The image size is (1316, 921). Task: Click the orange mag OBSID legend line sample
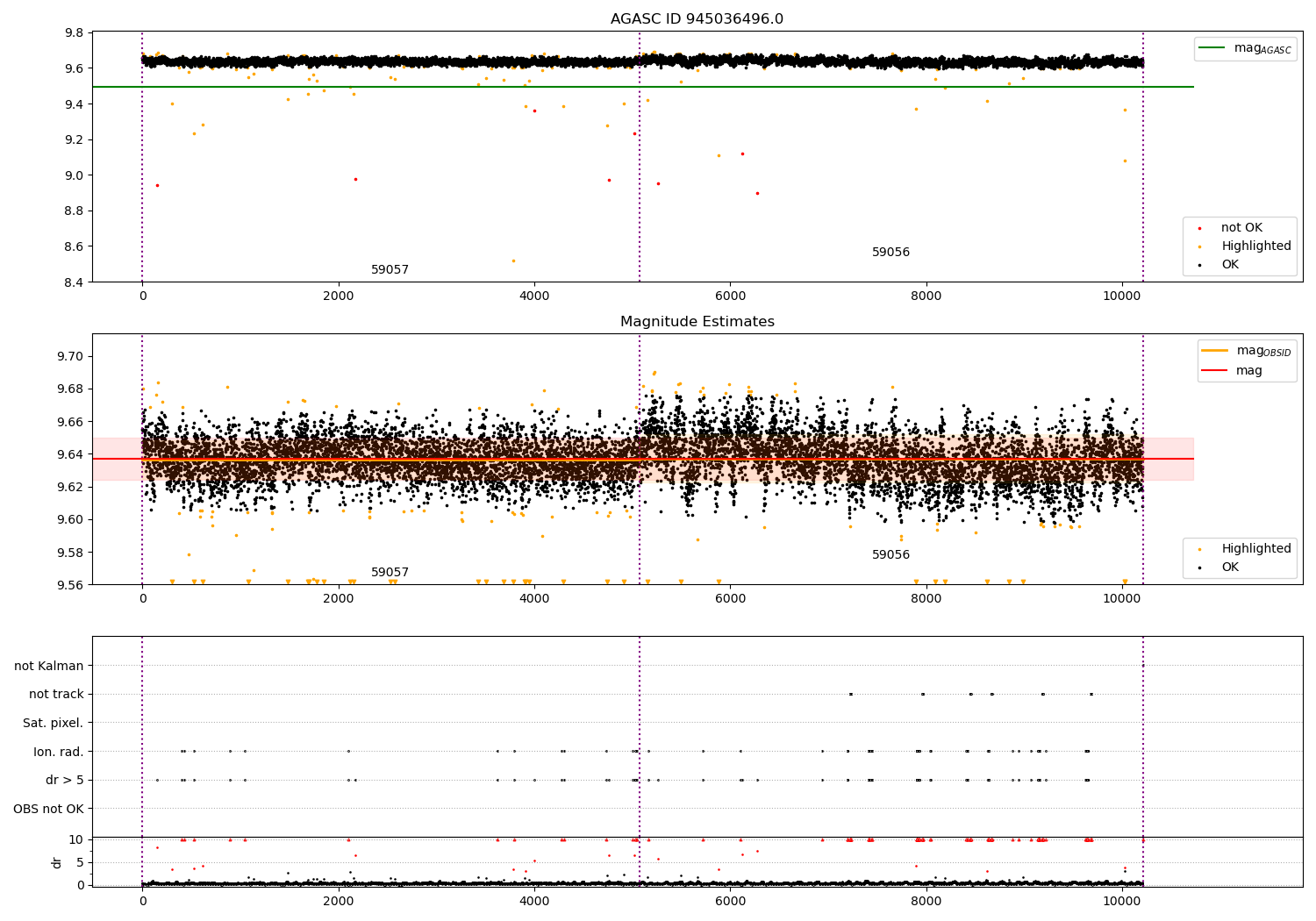coord(1215,350)
